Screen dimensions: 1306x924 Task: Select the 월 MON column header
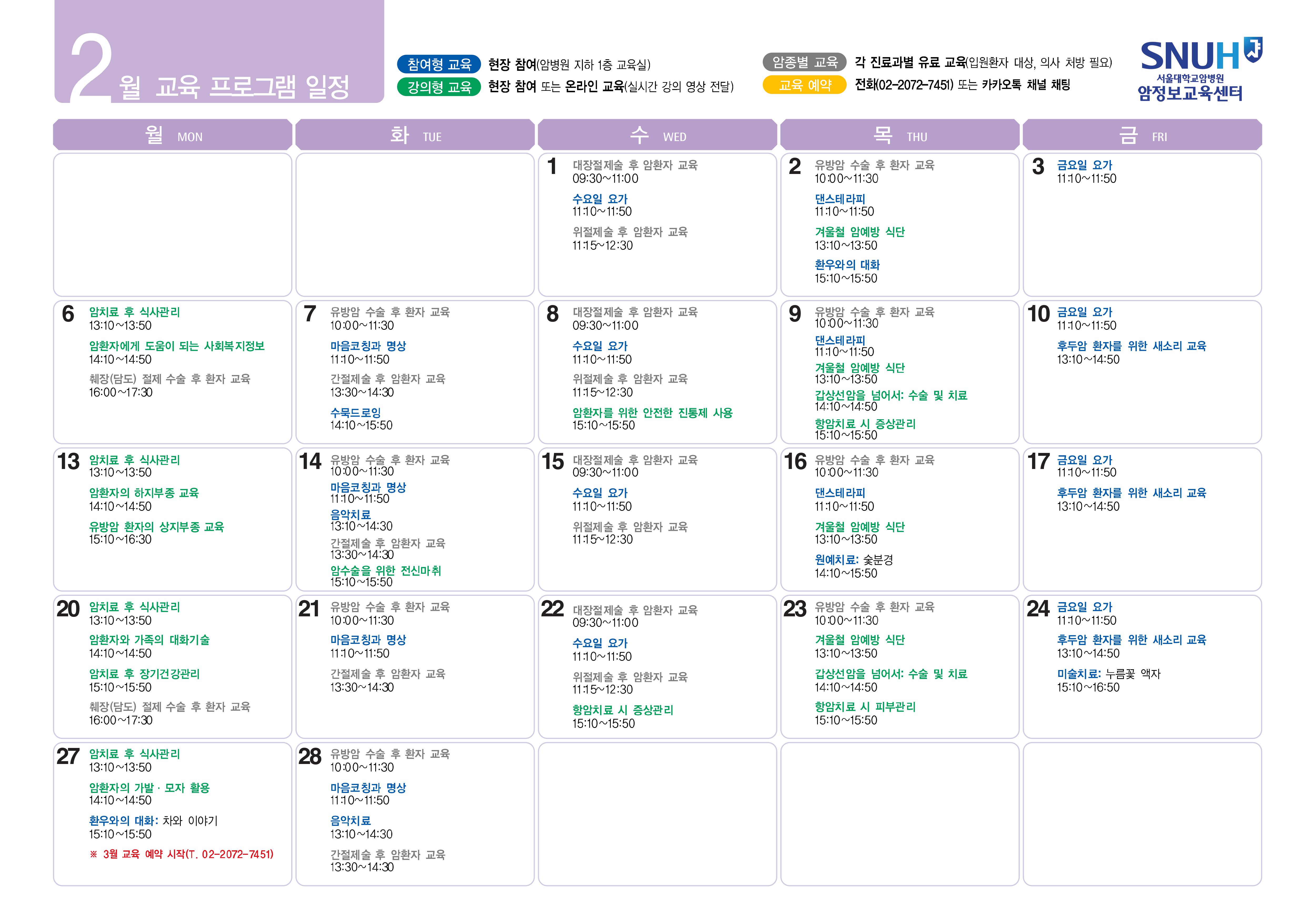click(x=172, y=135)
